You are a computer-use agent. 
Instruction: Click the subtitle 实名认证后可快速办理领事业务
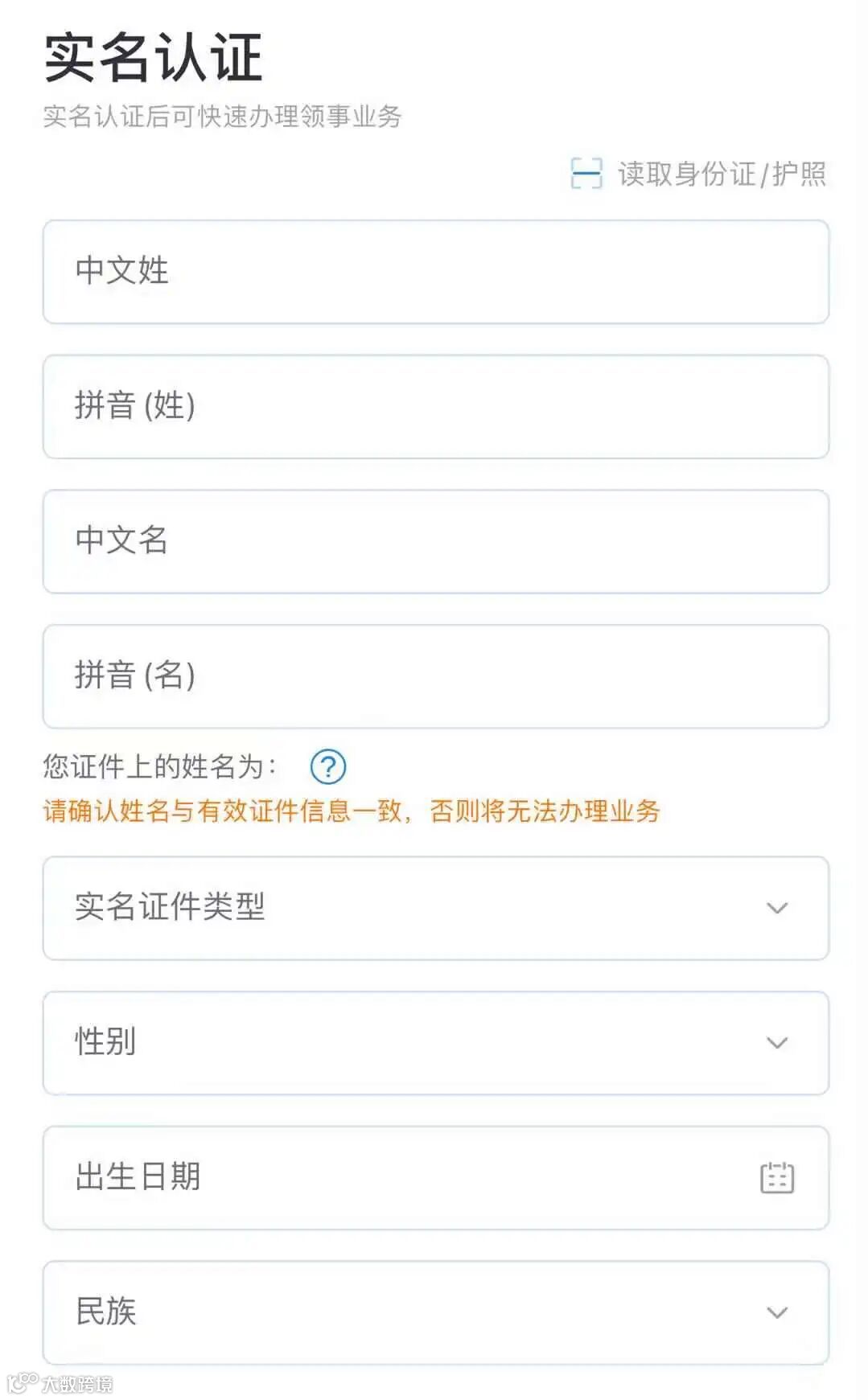[x=222, y=117]
